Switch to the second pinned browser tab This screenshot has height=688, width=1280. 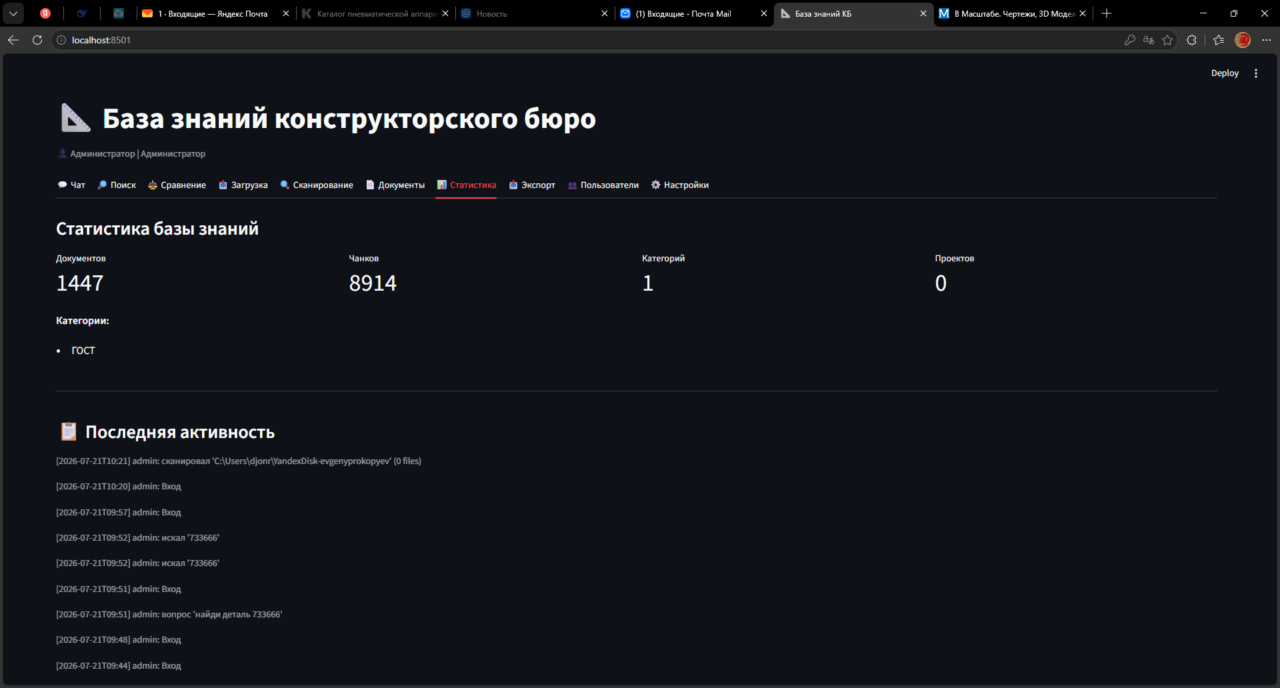click(81, 14)
